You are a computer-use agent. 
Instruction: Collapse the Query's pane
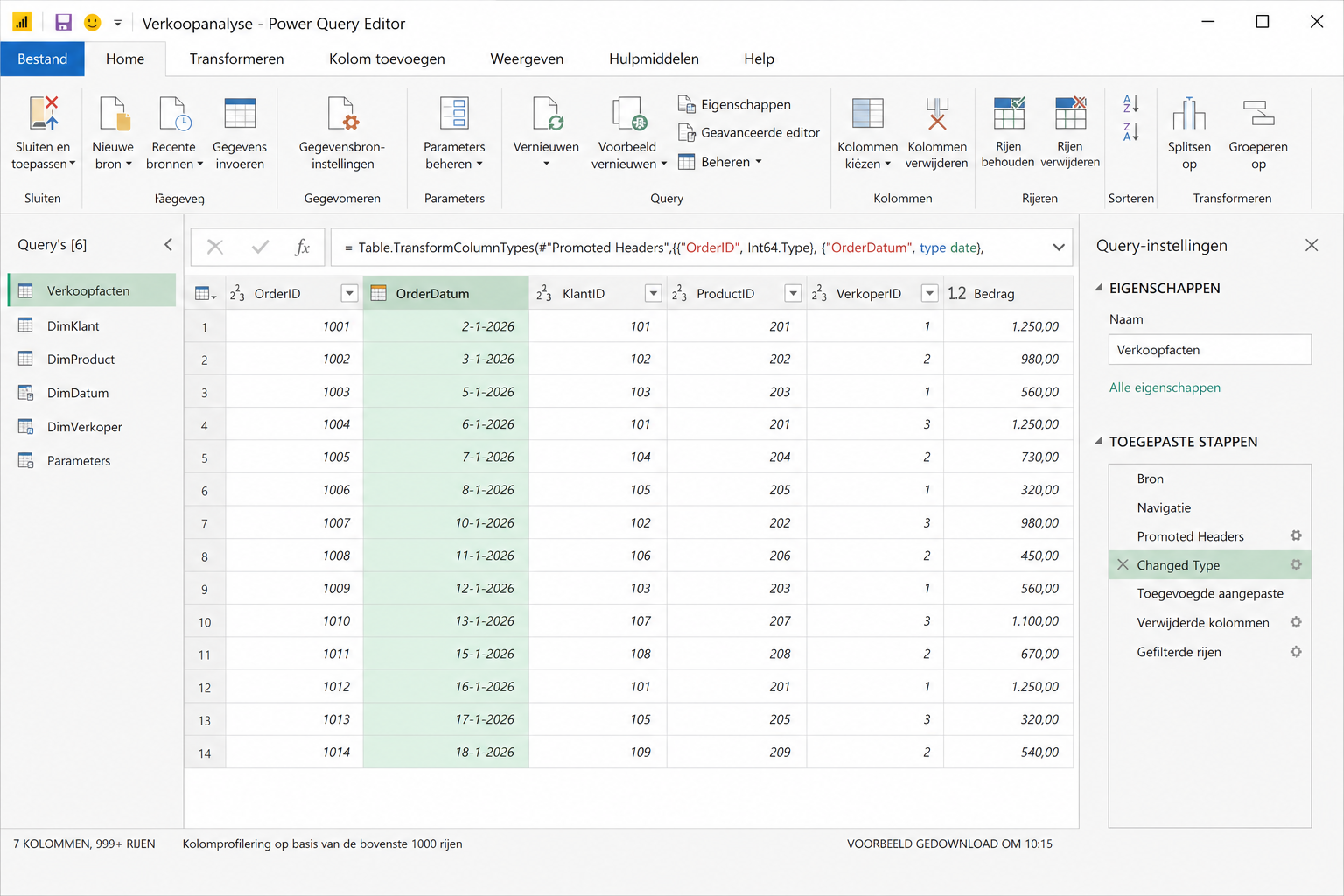click(x=168, y=245)
